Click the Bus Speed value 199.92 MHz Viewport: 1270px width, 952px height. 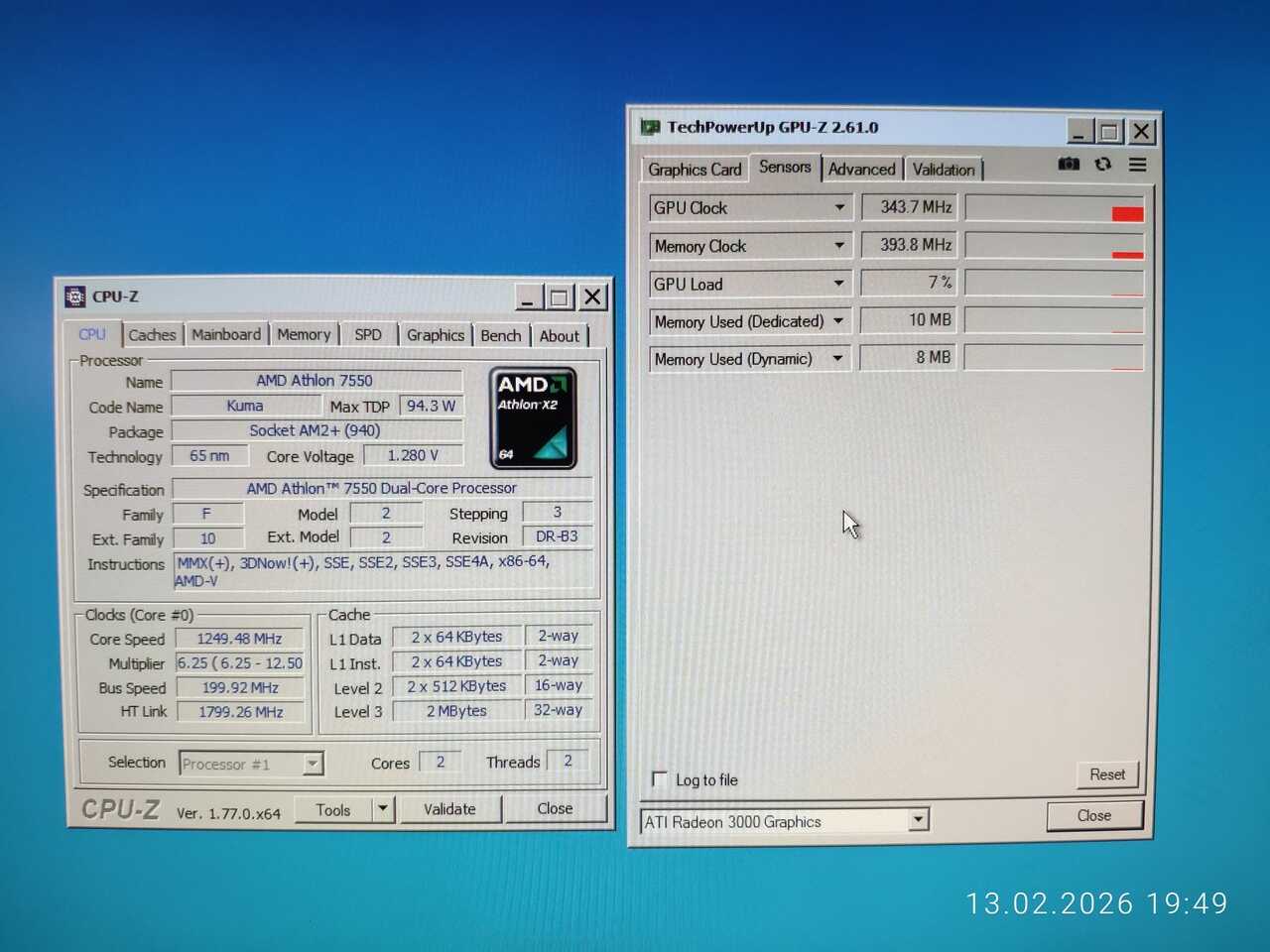coord(240,687)
